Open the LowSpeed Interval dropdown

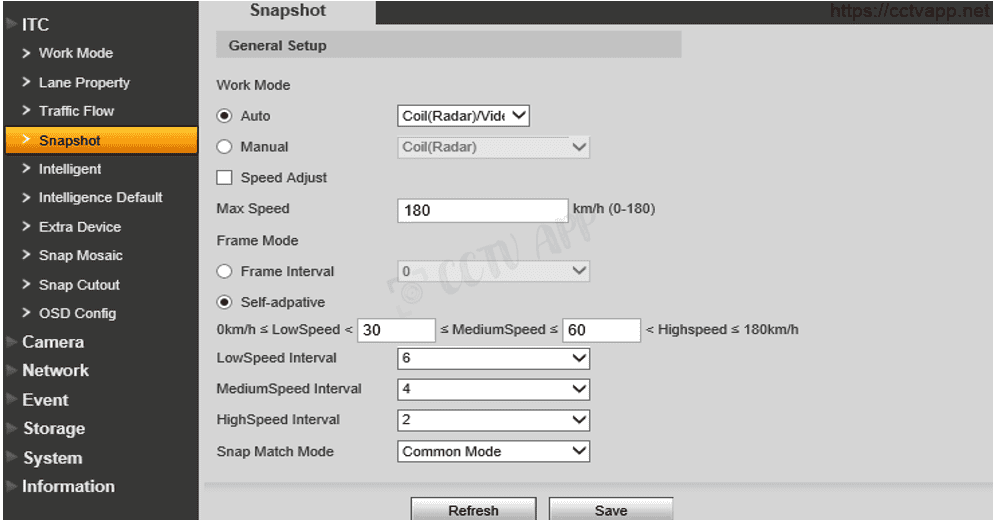tap(493, 358)
